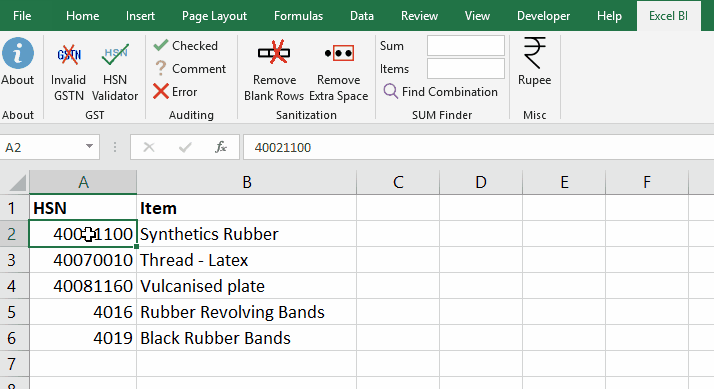Open the Insert Function fx dialog
Viewport: 714px width, 389px height.
[221, 147]
